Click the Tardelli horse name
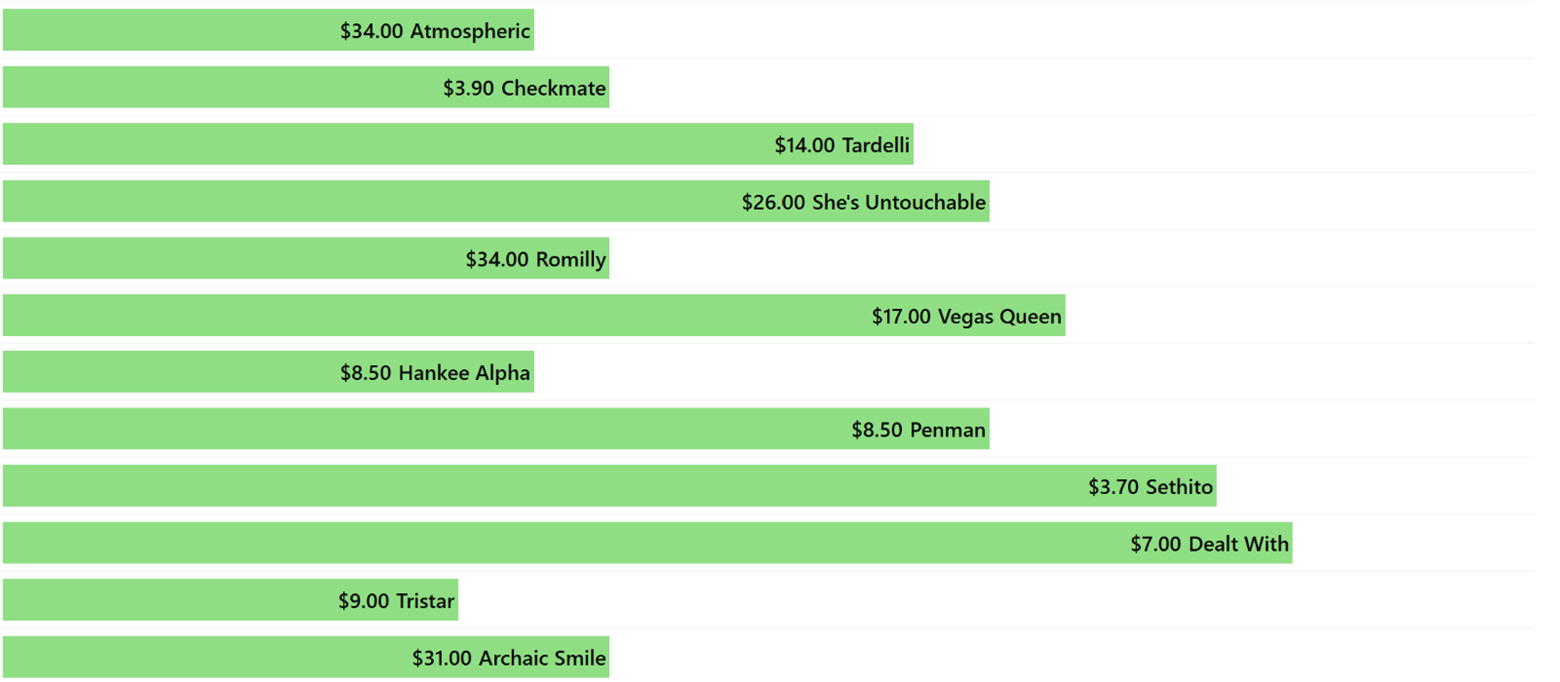The image size is (1560, 682). pyautogui.click(x=876, y=145)
